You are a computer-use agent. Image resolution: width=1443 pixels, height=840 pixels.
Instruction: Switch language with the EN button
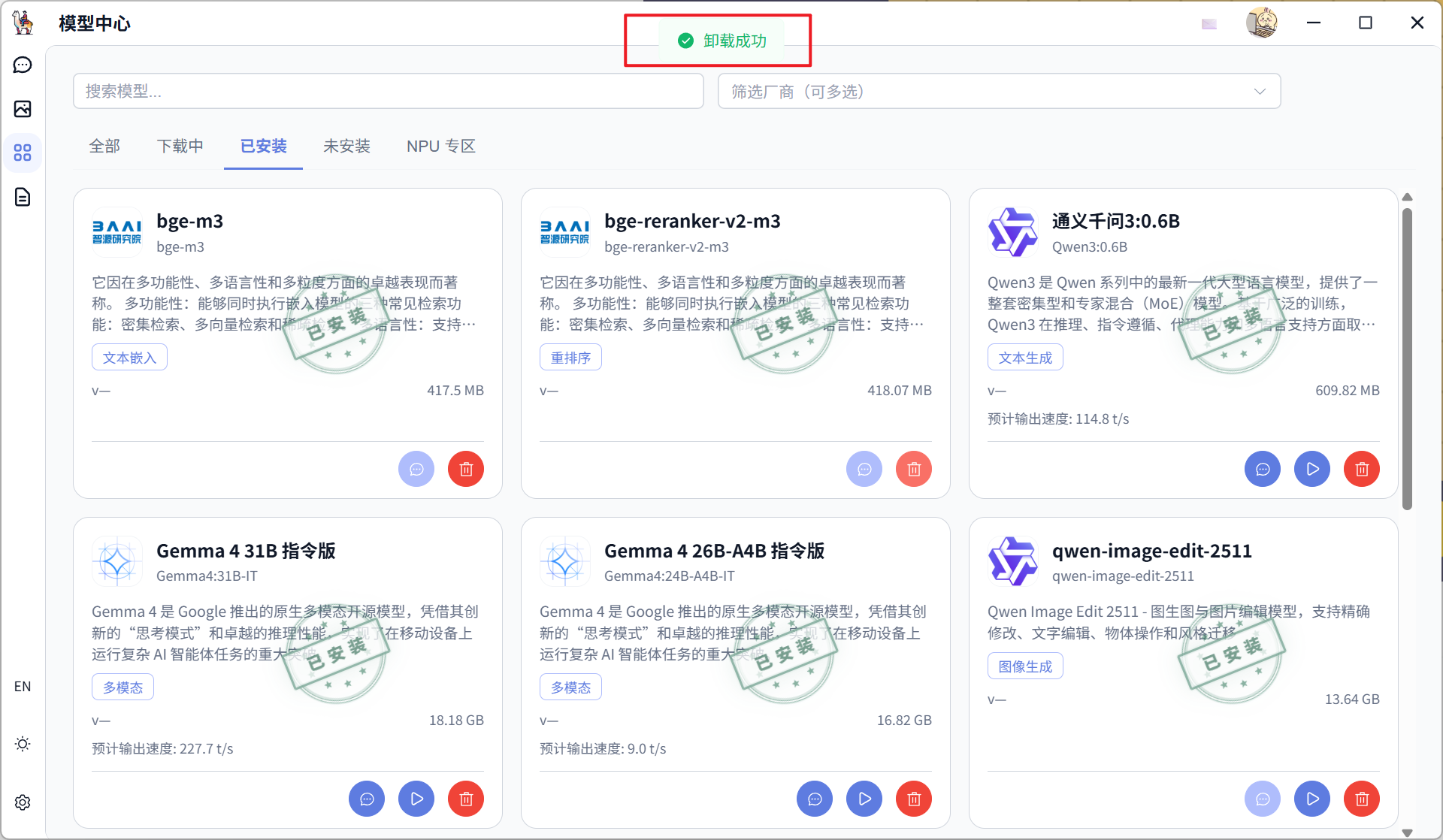point(23,687)
